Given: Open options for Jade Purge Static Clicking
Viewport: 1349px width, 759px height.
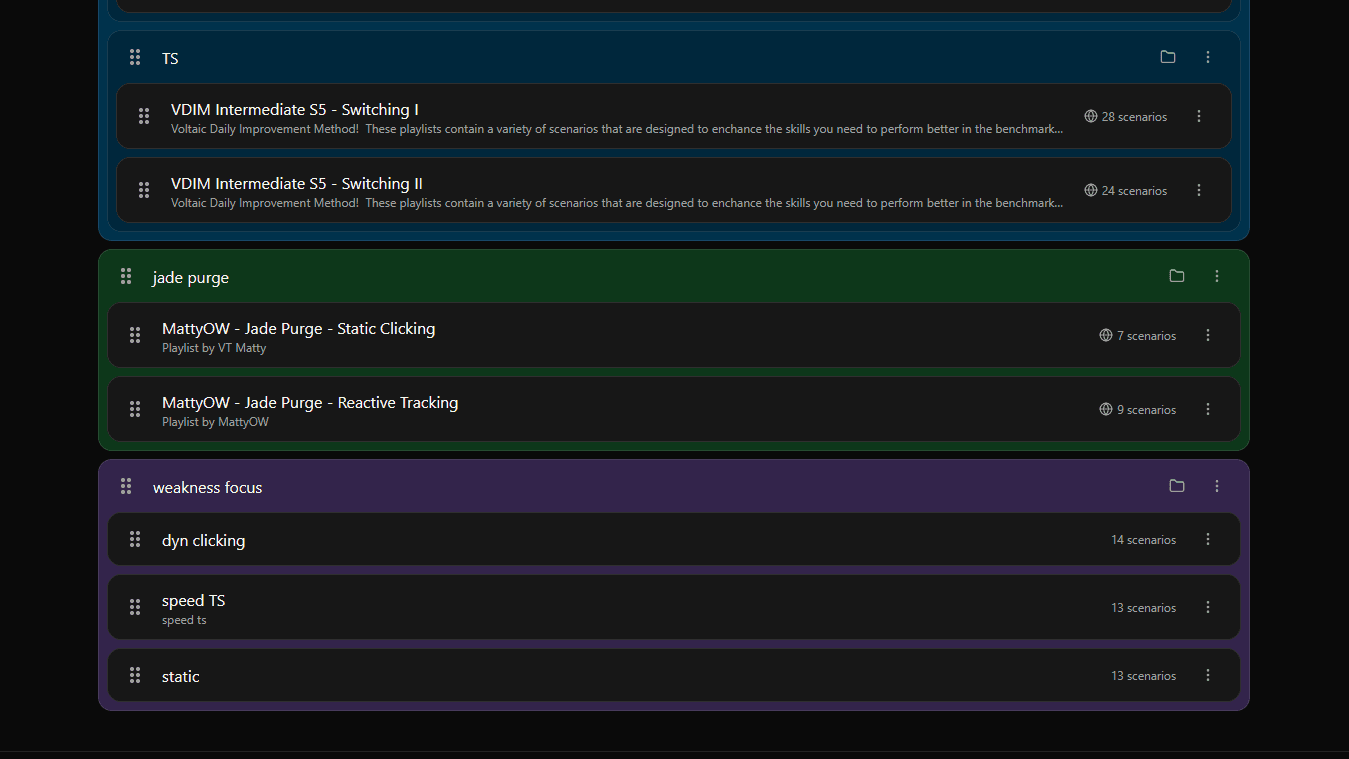Looking at the screenshot, I should pyautogui.click(x=1208, y=335).
